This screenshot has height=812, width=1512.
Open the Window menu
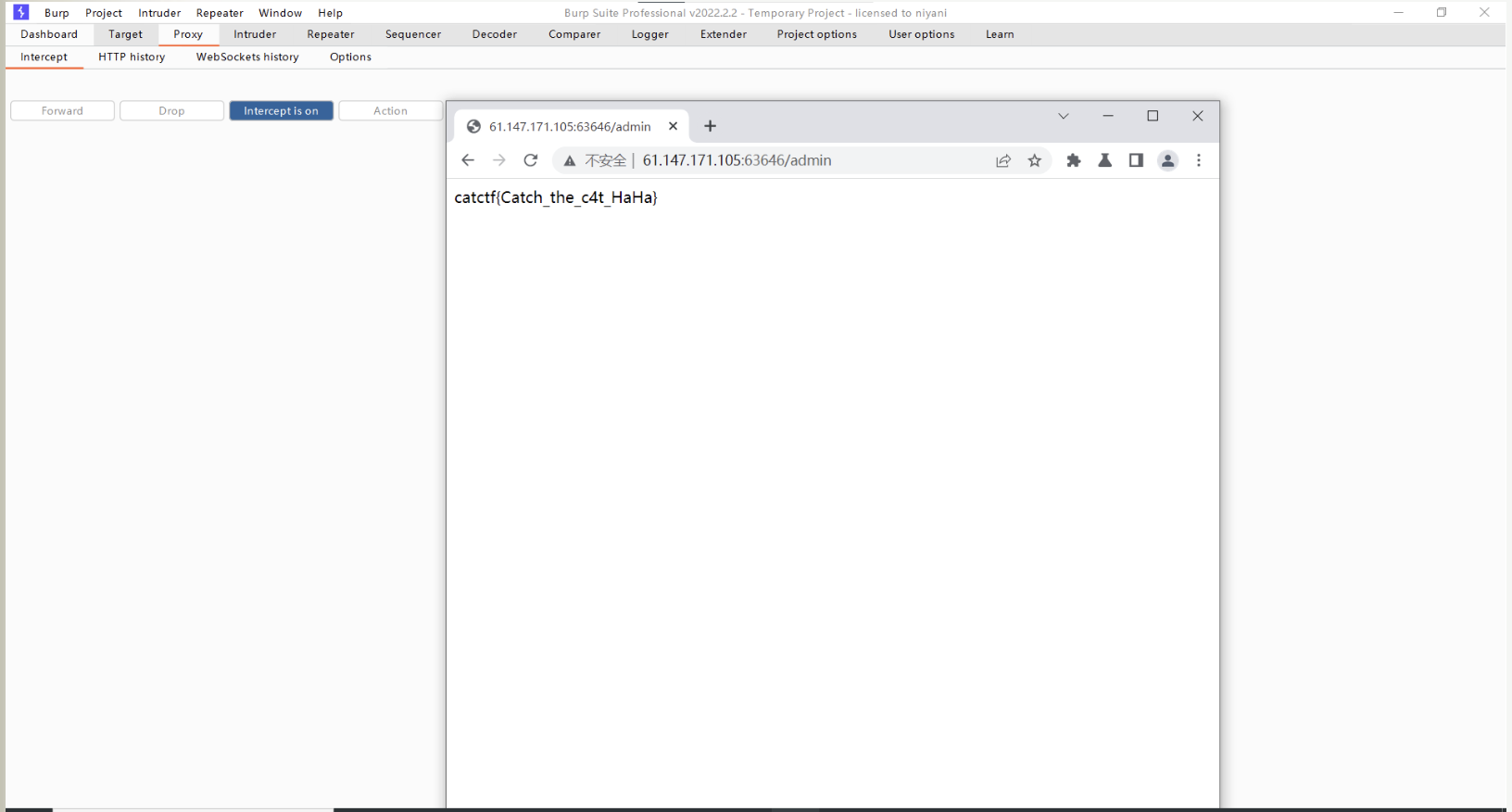coord(281,13)
